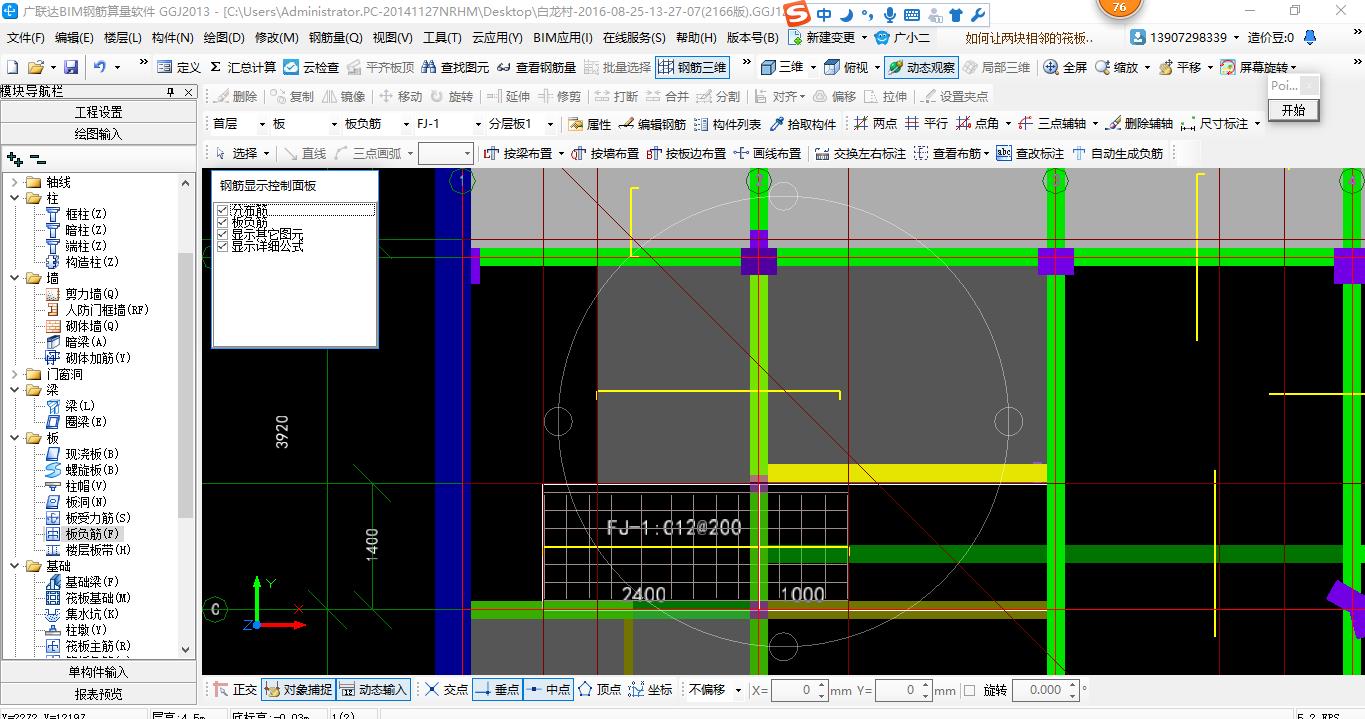Open 构件列表 component list
The image size is (1365, 719).
point(727,124)
